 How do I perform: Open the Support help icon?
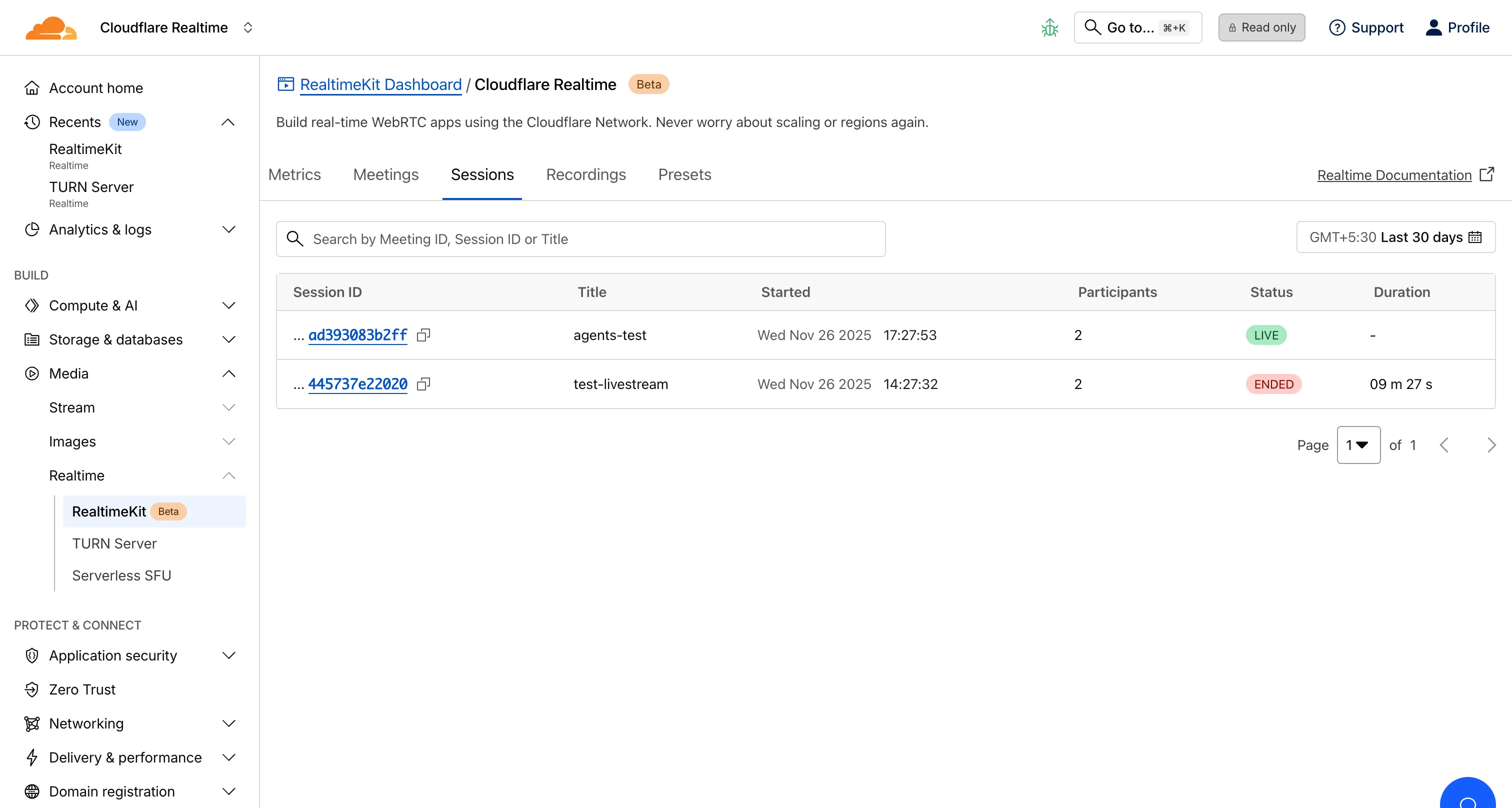1337,27
